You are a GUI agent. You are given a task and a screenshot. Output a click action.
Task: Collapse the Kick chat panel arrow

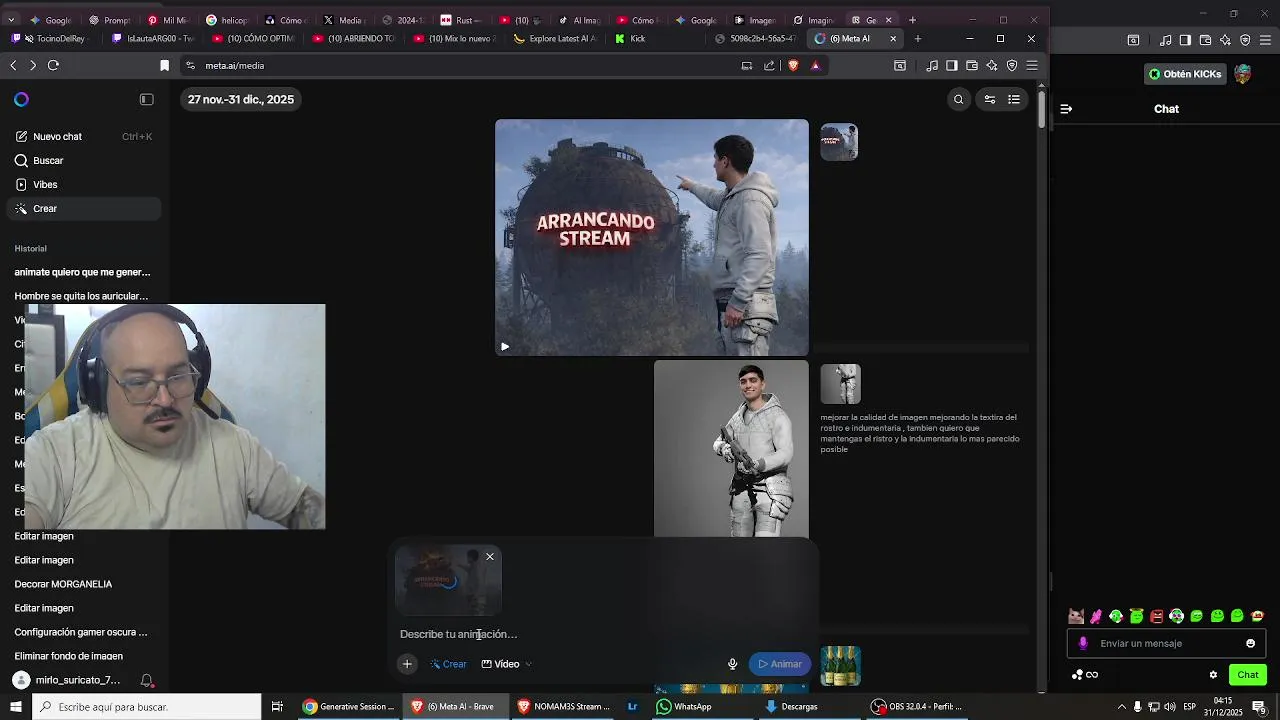(x=1066, y=109)
